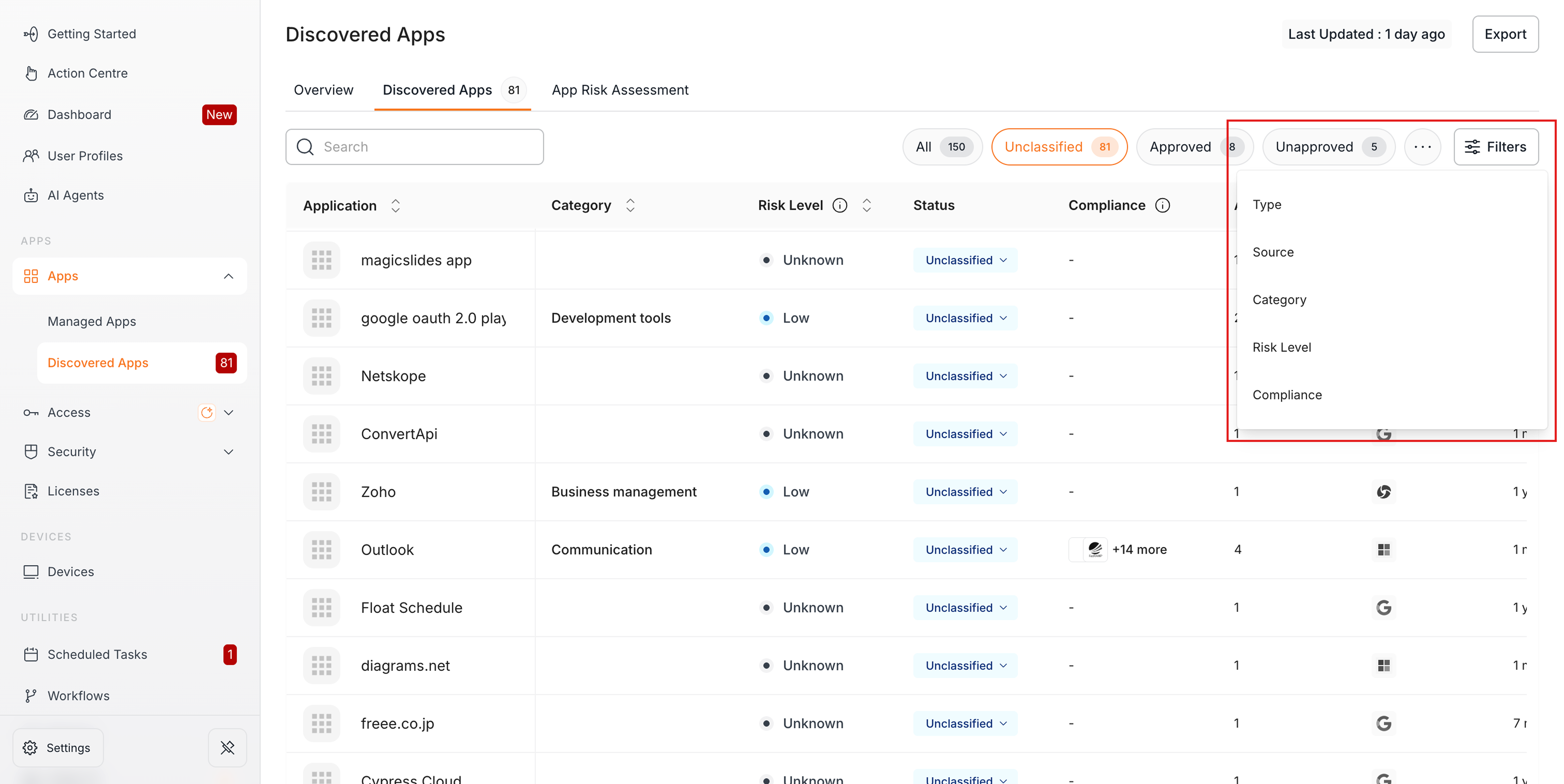Collapse the Apps sidebar section
The height and width of the screenshot is (784, 1564).
(228, 276)
